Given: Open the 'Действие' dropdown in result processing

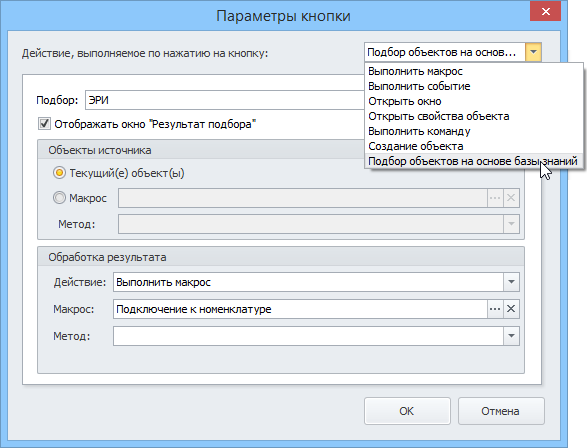Looking at the screenshot, I should coord(511,282).
